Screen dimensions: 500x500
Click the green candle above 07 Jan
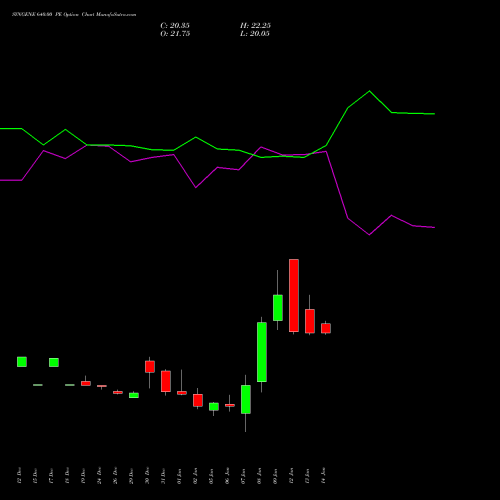coord(246,399)
